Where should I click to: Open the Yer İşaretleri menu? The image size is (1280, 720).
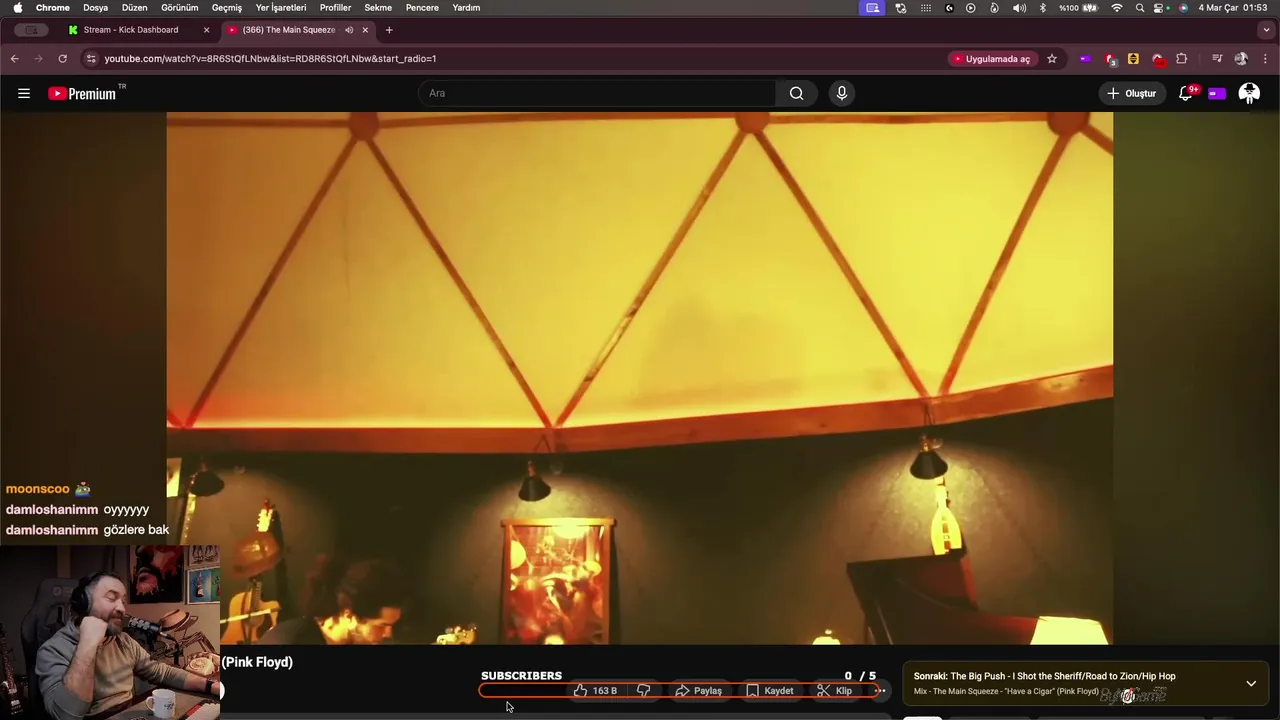[x=281, y=8]
